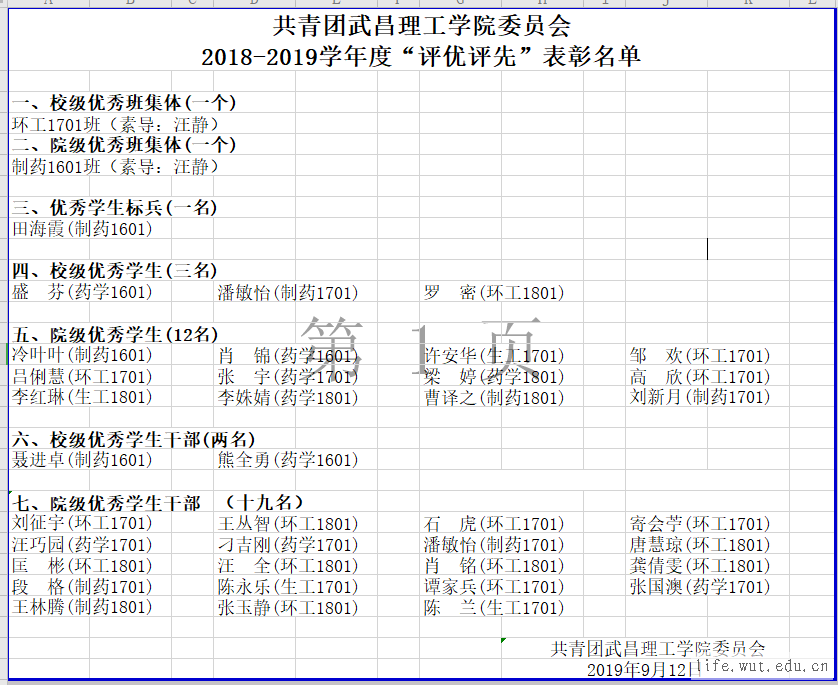Viewport: 838px width, 685px height.
Task: Select the cell 邹 欢(环工1701)
Action: pos(700,355)
